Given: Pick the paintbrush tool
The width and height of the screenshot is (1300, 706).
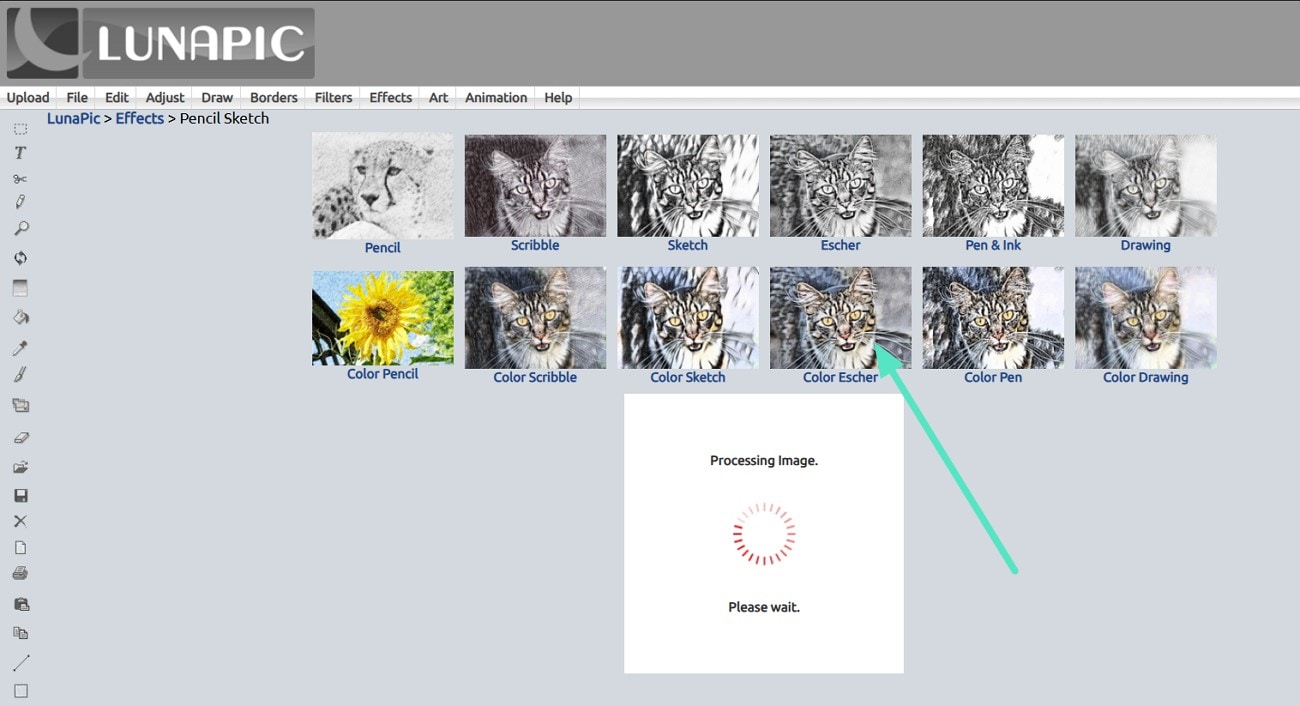Looking at the screenshot, I should coord(20,375).
